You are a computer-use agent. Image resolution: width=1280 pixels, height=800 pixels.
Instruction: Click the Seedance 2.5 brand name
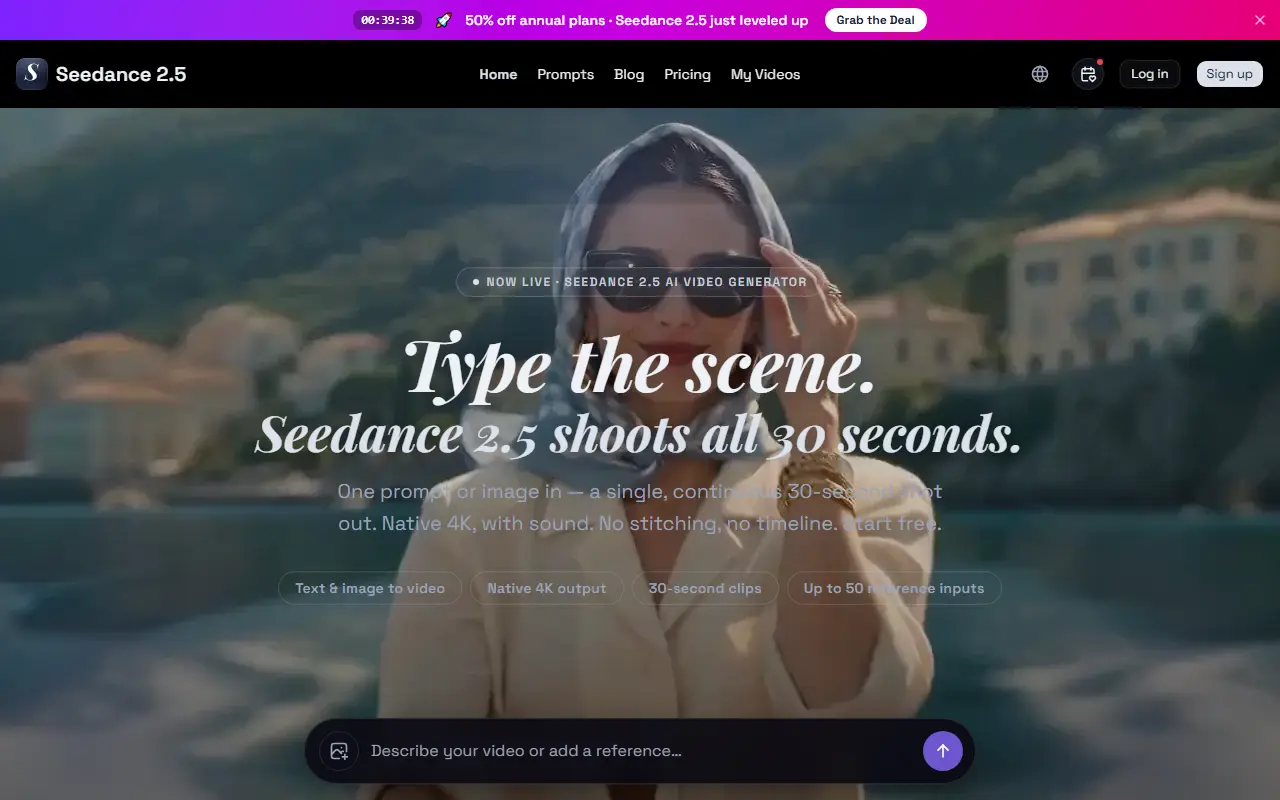pyautogui.click(x=121, y=74)
